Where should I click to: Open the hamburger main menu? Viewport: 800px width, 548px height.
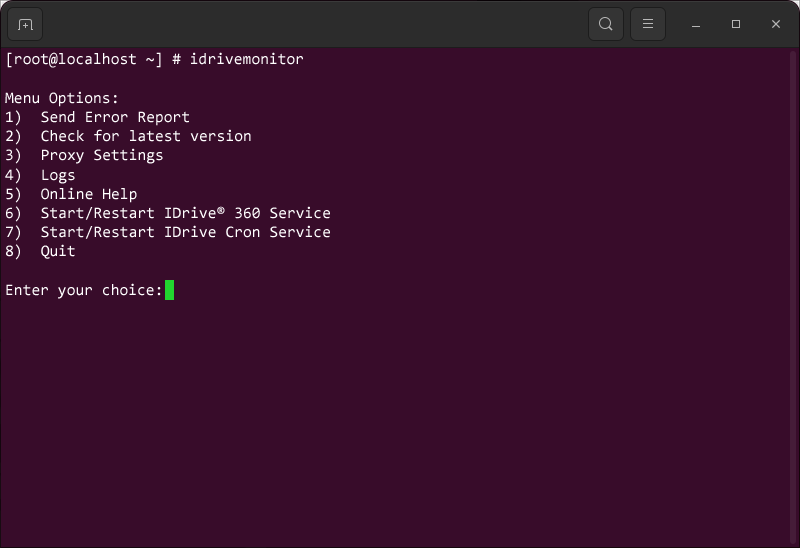[x=648, y=24]
